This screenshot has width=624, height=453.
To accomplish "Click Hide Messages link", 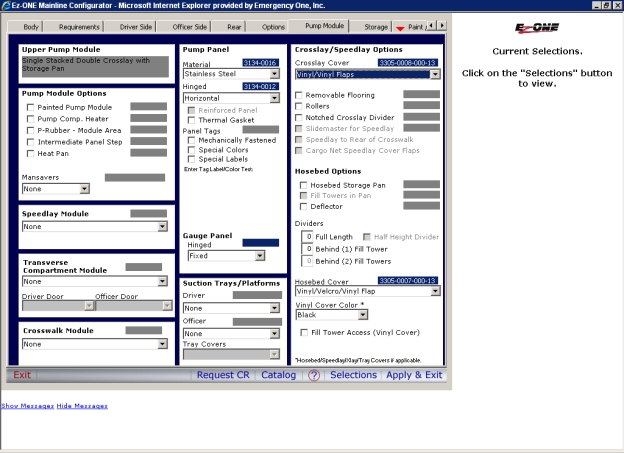I will [x=82, y=406].
